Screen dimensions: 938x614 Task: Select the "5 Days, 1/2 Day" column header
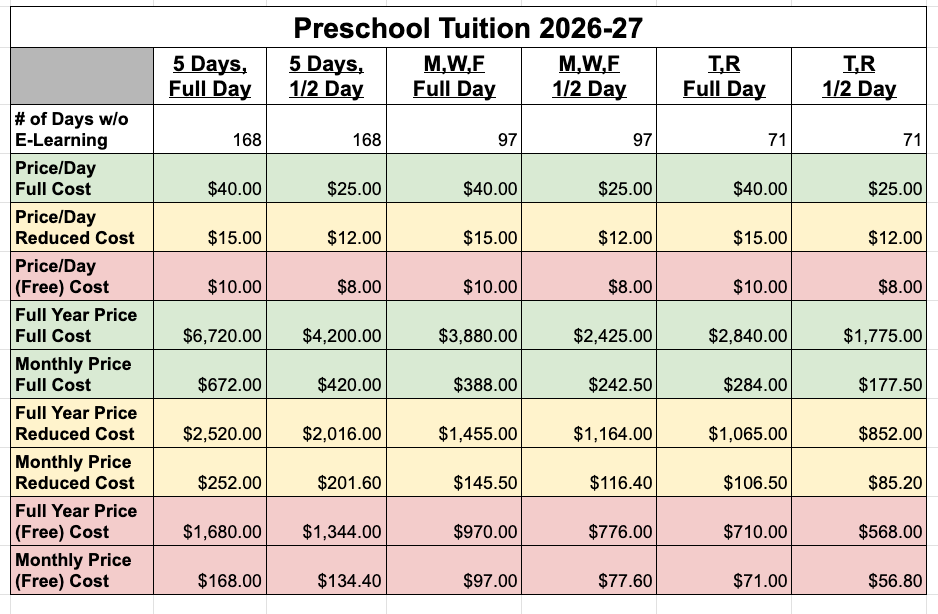point(326,76)
